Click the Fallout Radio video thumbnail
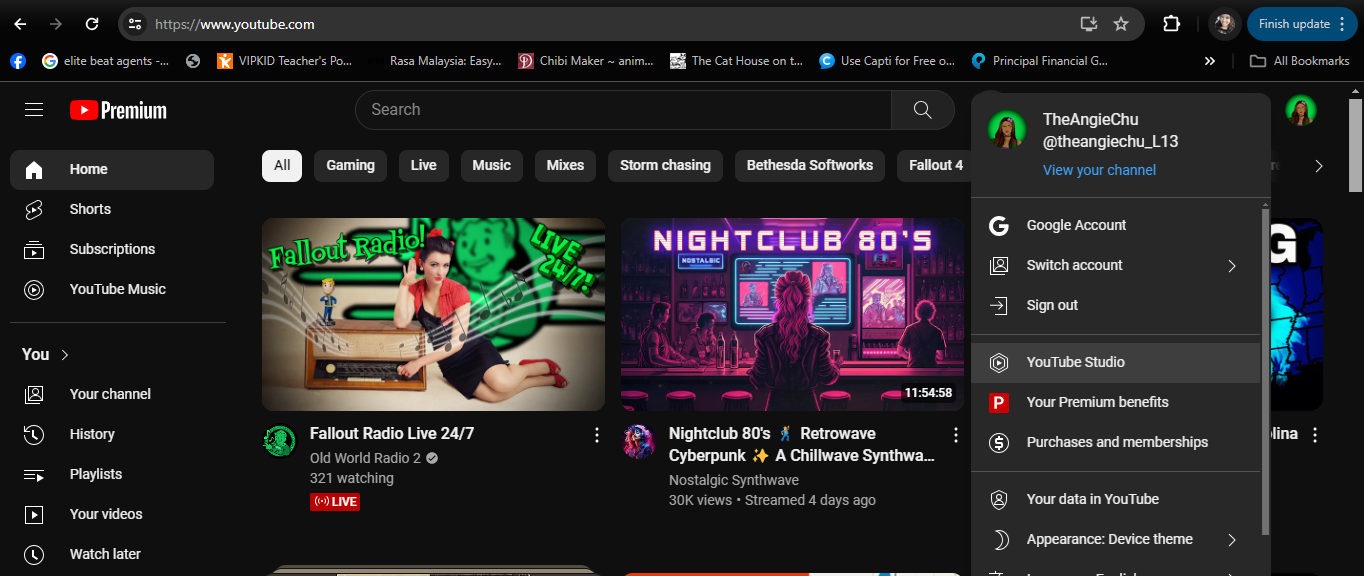Image resolution: width=1364 pixels, height=576 pixels. (433, 315)
